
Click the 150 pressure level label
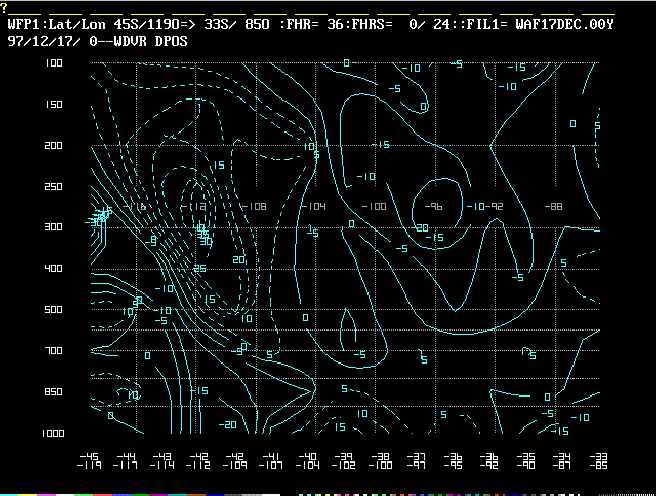(54, 105)
